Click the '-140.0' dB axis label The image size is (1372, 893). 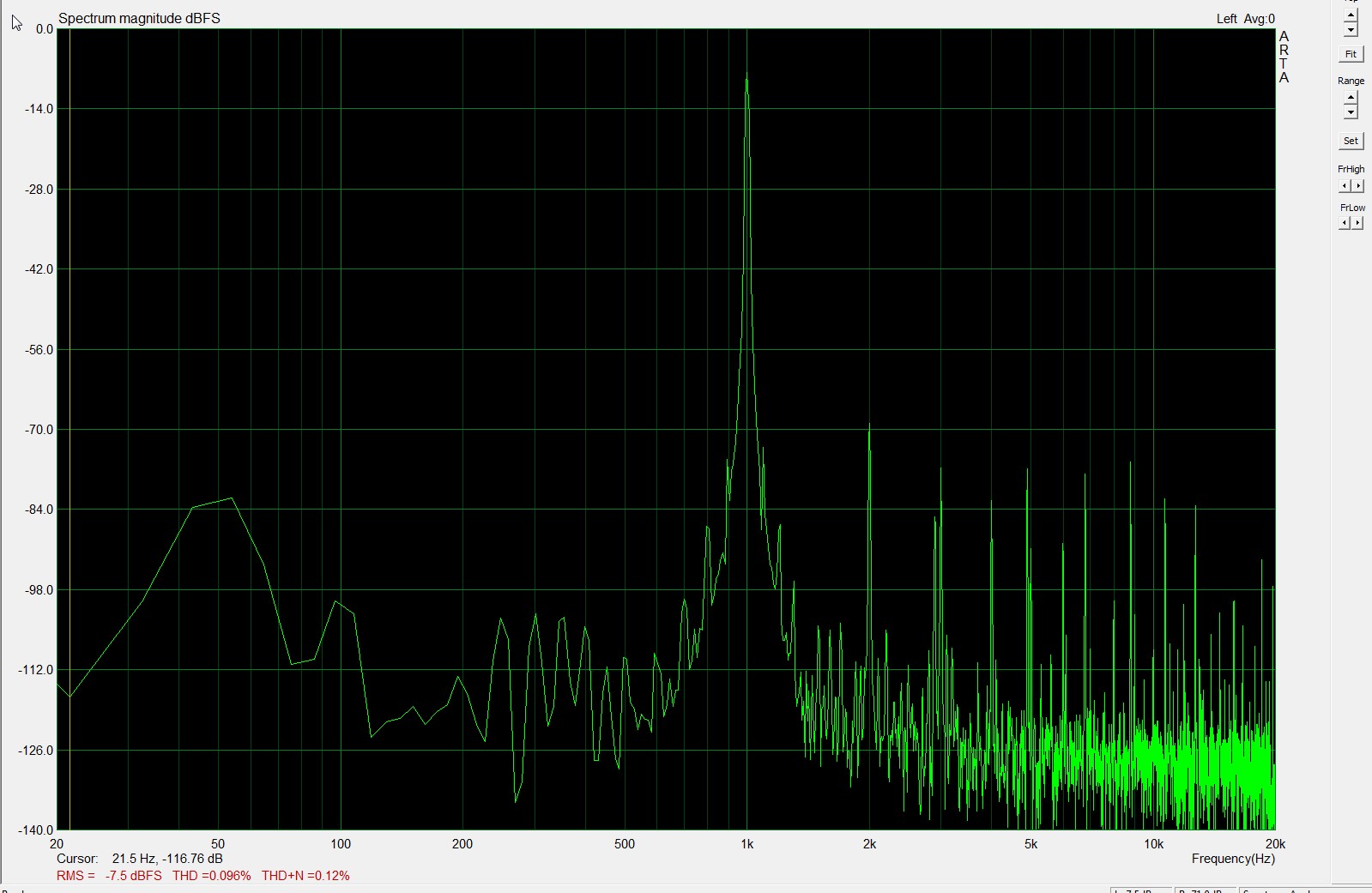tap(36, 830)
